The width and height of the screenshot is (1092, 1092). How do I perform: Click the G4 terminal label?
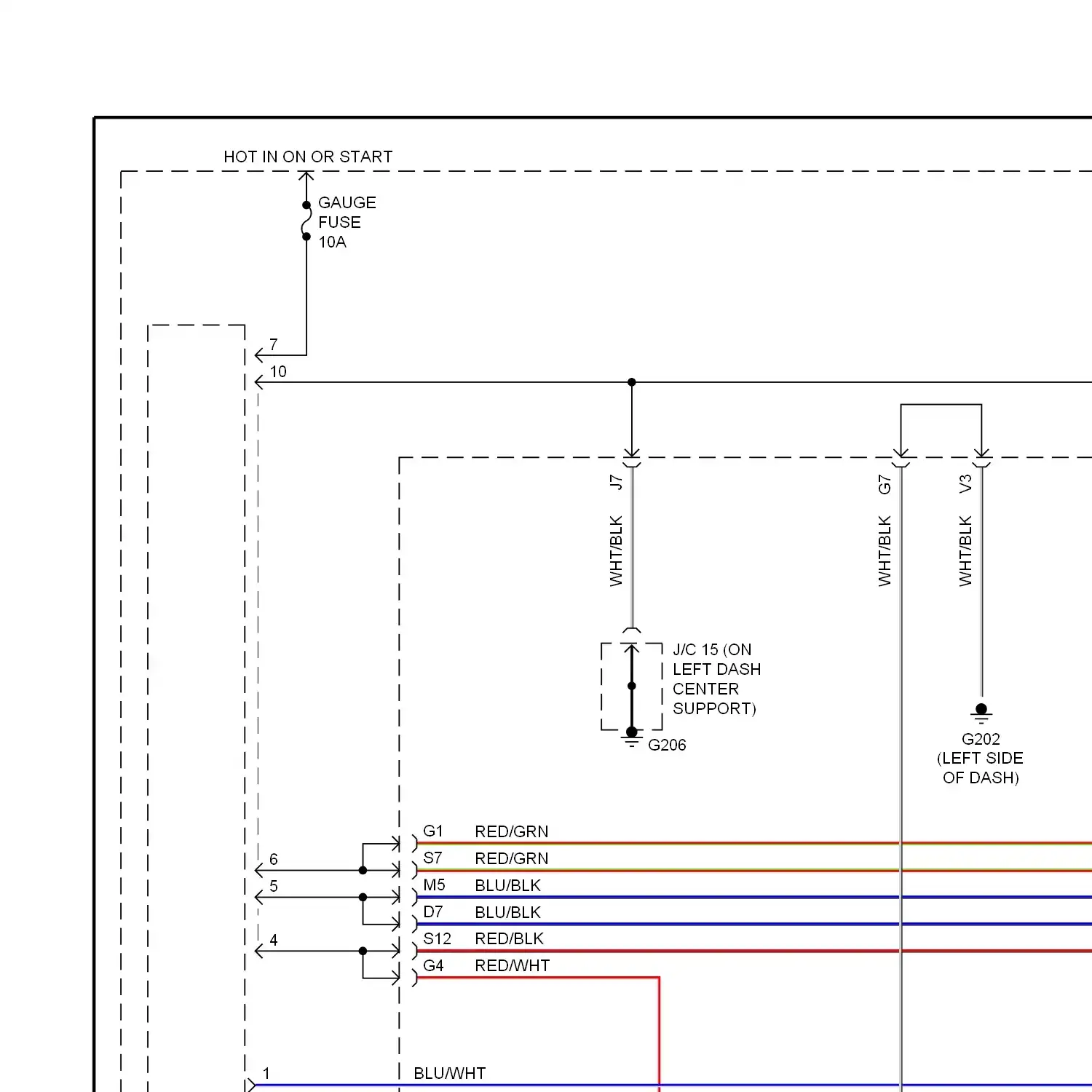(433, 965)
